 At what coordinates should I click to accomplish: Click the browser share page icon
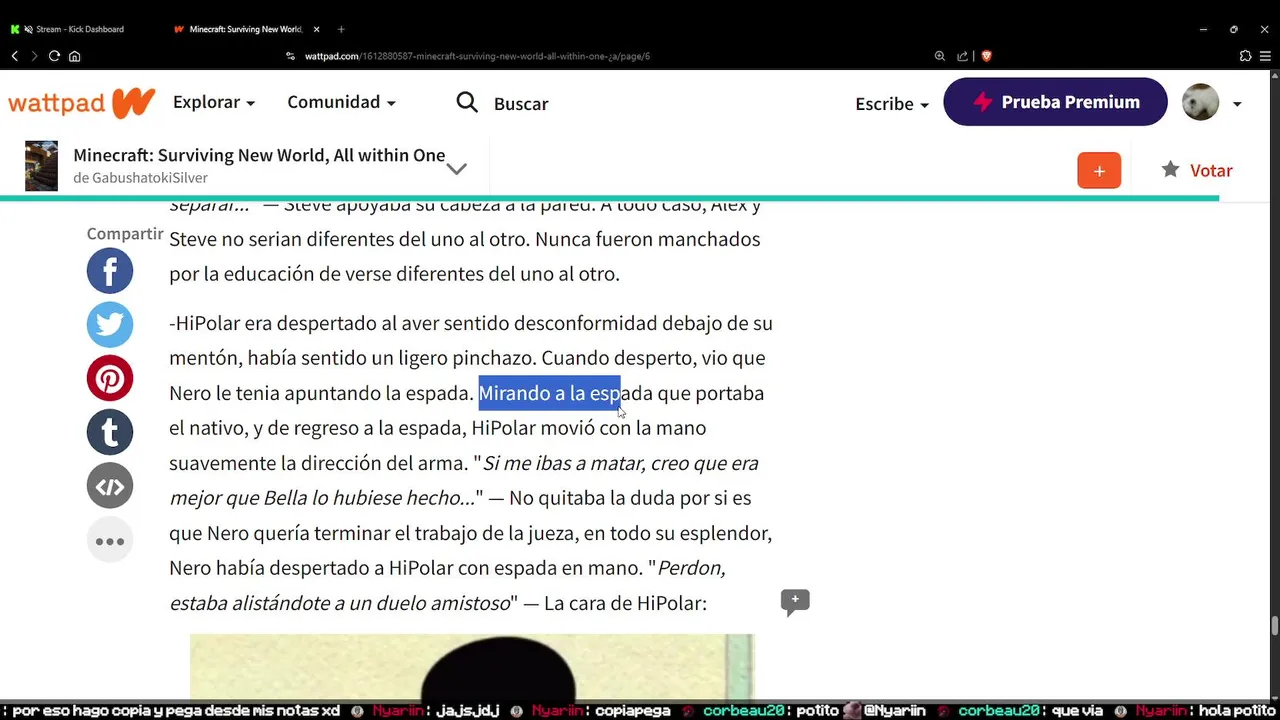[x=962, y=56]
